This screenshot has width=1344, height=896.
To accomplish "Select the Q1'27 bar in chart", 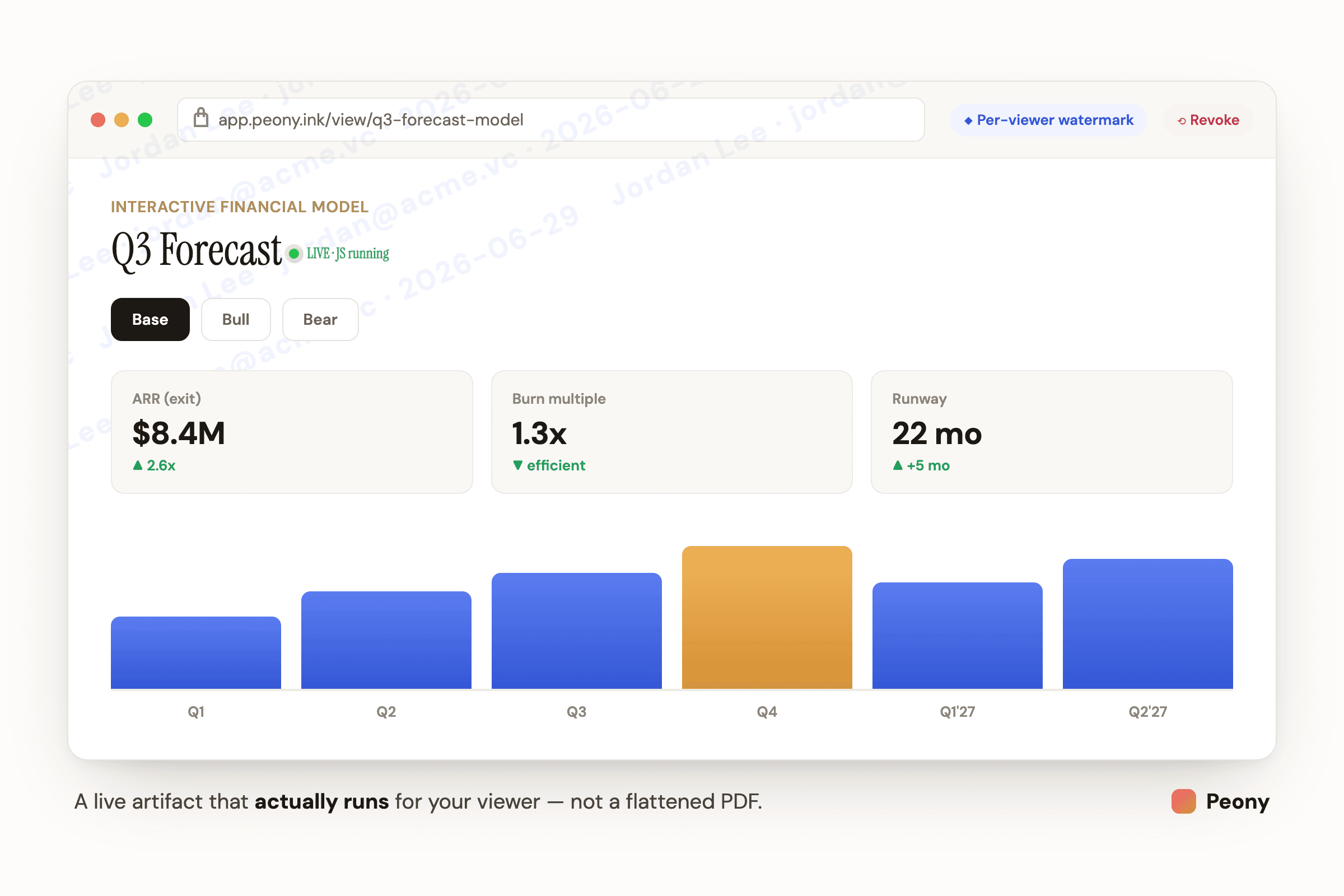I will [x=958, y=636].
